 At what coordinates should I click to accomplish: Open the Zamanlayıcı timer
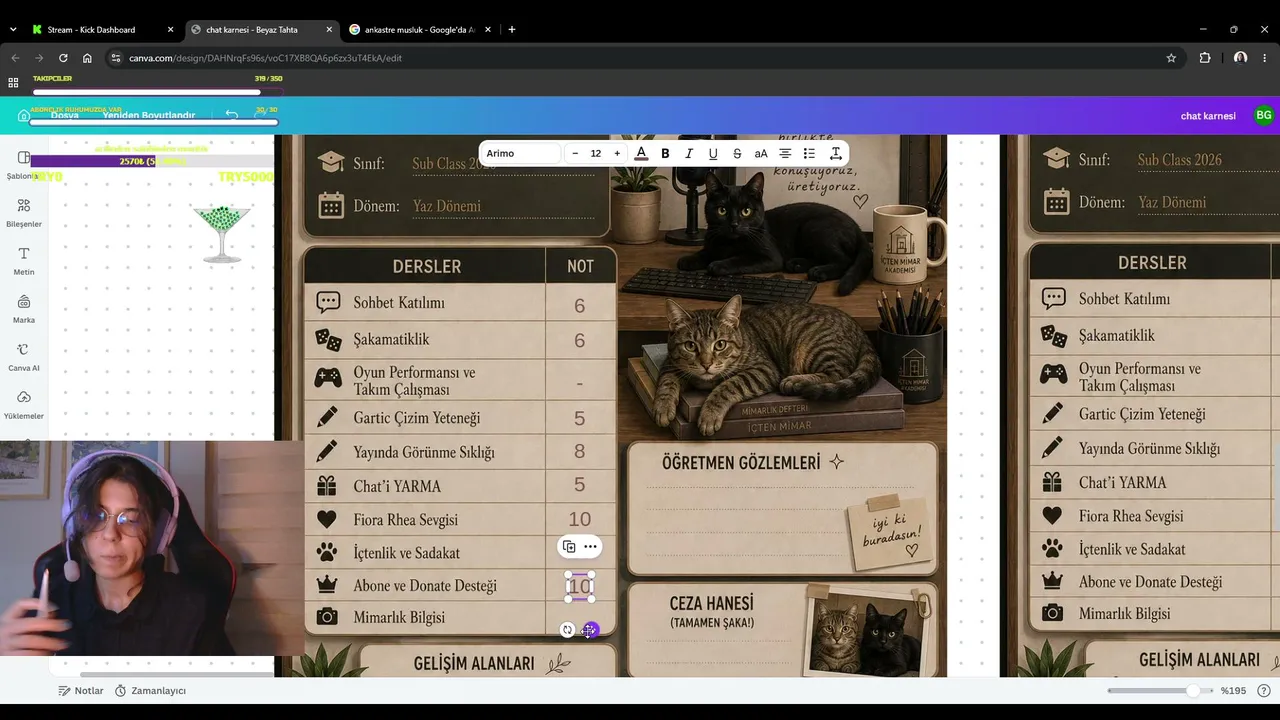tap(150, 691)
